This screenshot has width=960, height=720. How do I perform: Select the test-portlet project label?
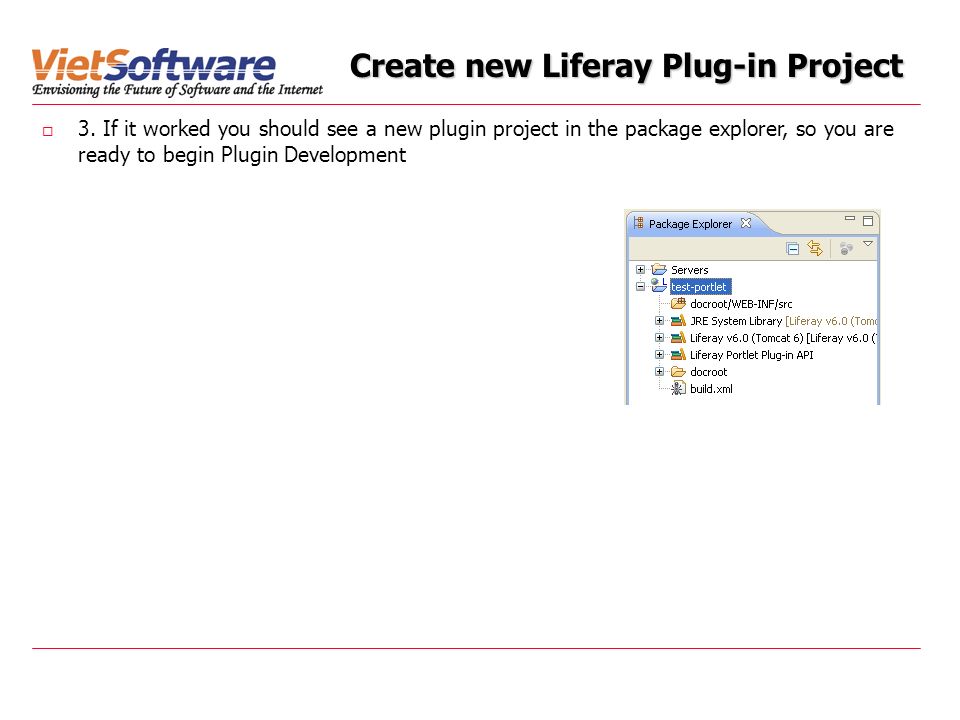pos(699,287)
